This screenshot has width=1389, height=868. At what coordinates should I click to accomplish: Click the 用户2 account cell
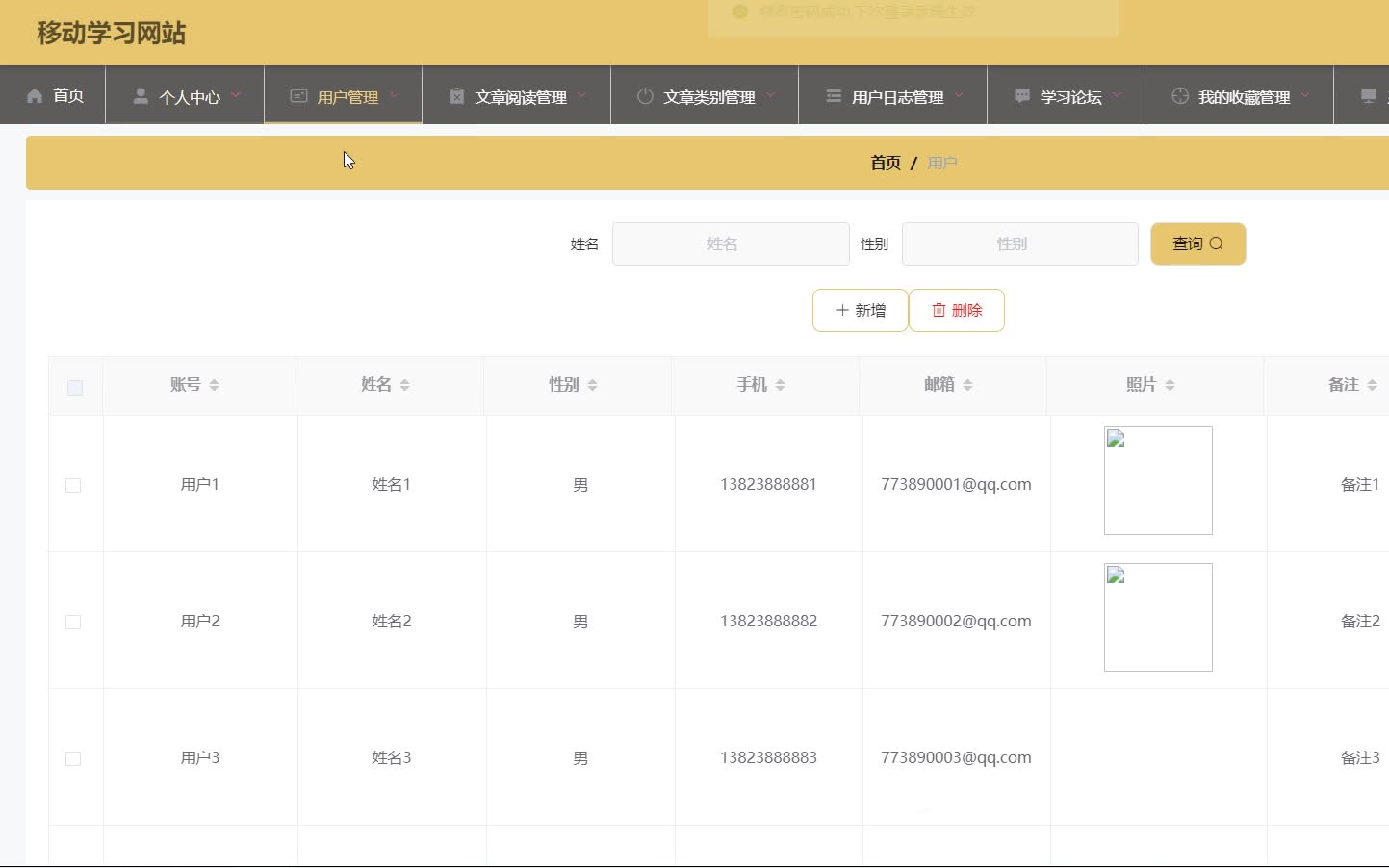tap(200, 622)
